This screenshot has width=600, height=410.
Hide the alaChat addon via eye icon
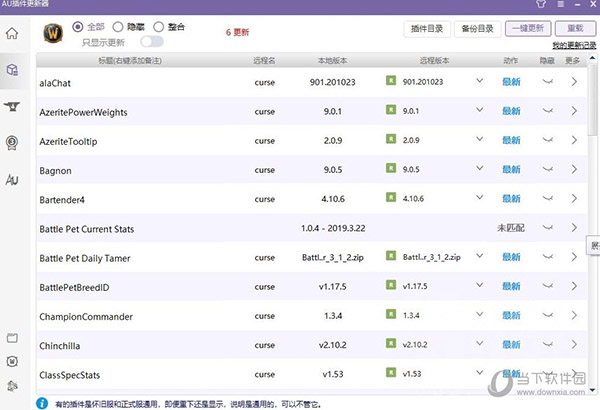point(548,81)
